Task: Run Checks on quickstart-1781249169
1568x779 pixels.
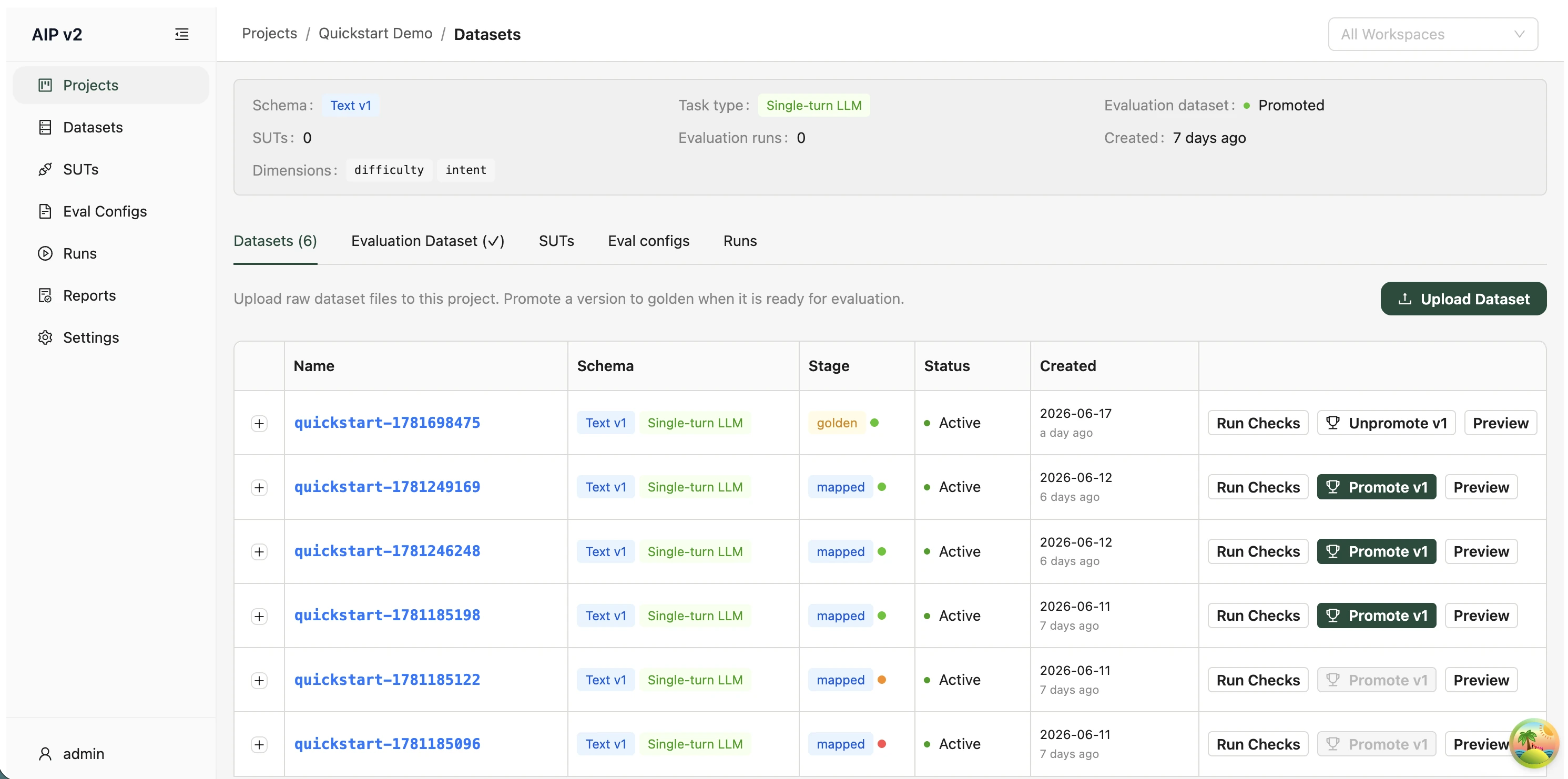Action: pos(1258,487)
